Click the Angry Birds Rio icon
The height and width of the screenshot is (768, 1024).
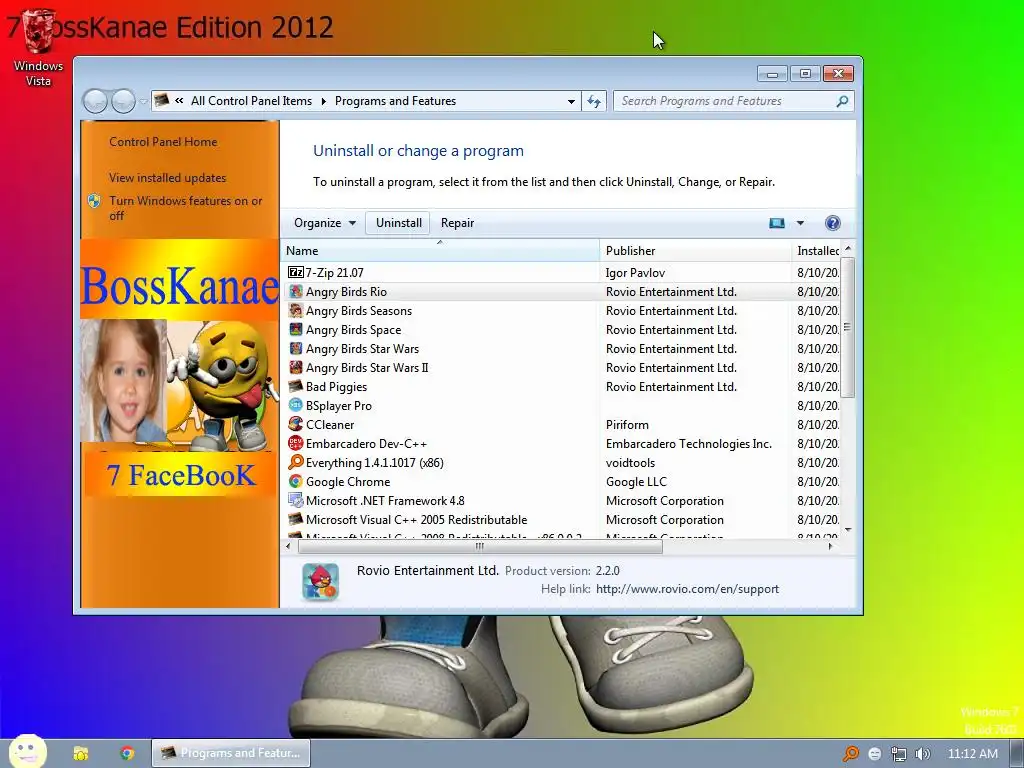pos(296,291)
